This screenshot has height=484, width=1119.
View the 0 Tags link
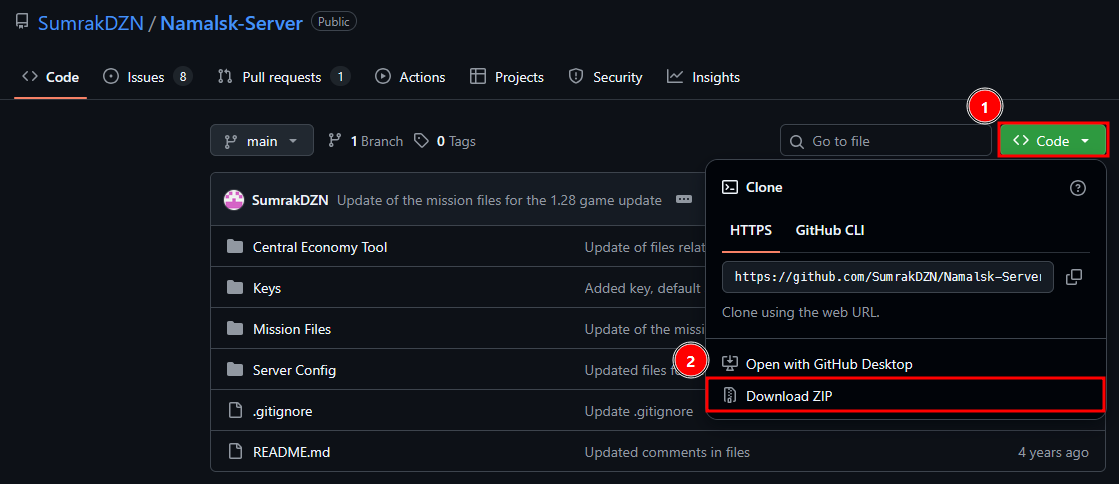pyautogui.click(x=445, y=141)
